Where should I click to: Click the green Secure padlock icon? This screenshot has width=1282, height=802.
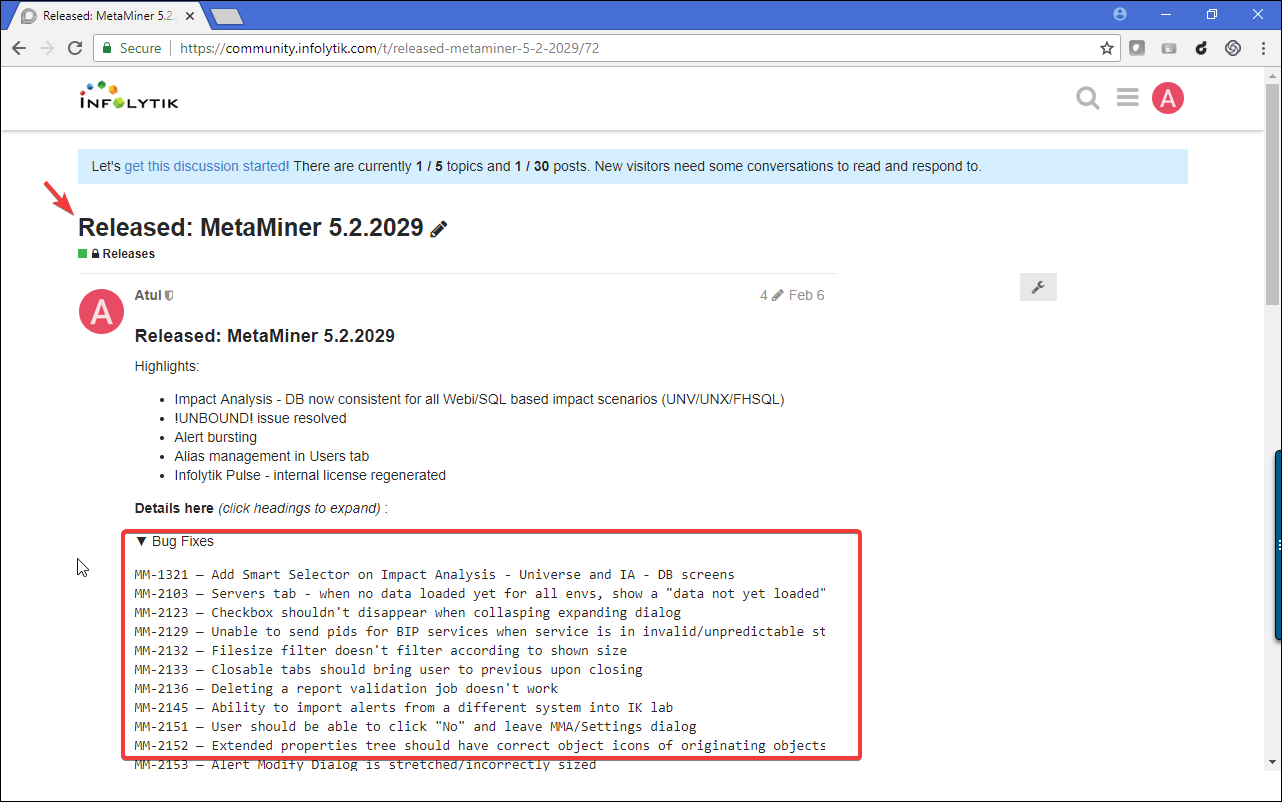(x=107, y=48)
